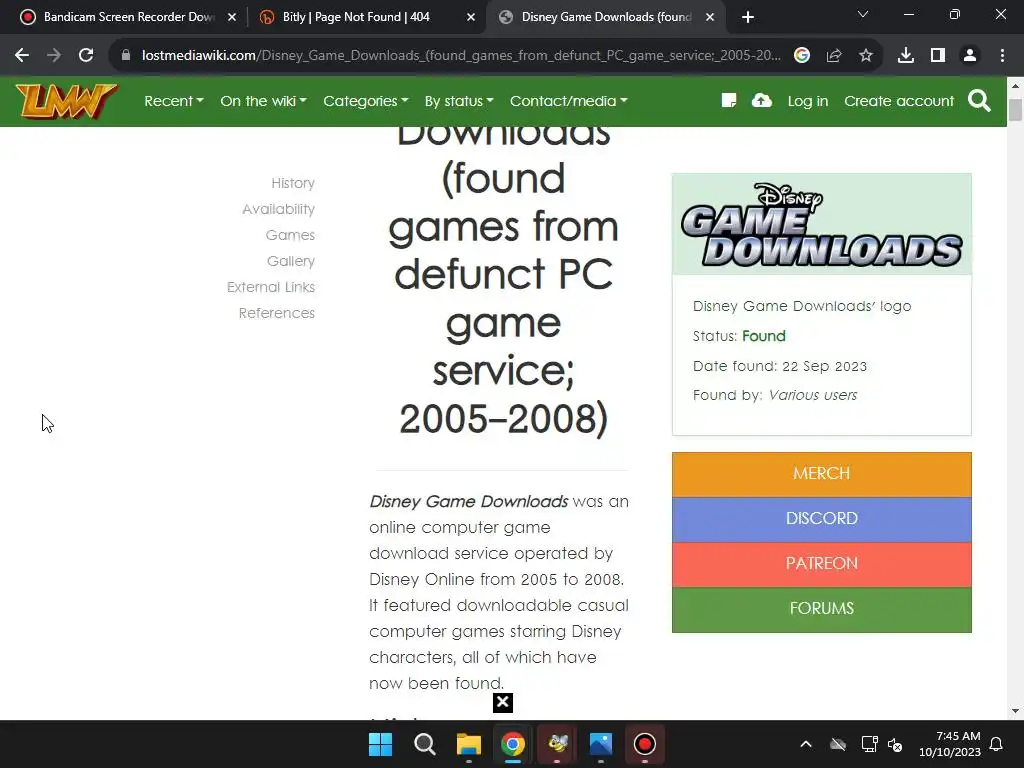Viewport: 1024px width, 768px height.
Task: Open the notifications bell icon
Action: click(x=997, y=744)
